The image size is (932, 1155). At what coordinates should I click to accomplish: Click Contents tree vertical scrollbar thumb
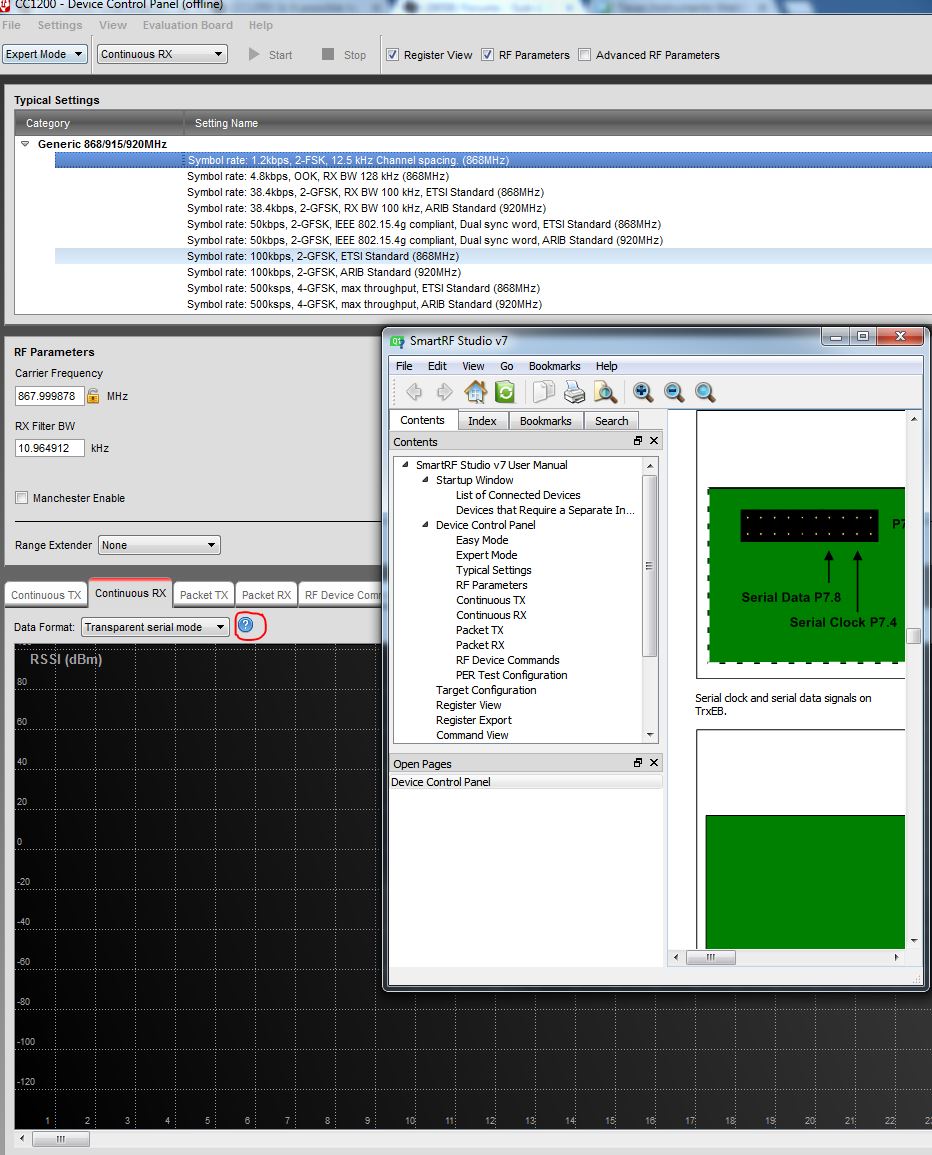[x=649, y=566]
